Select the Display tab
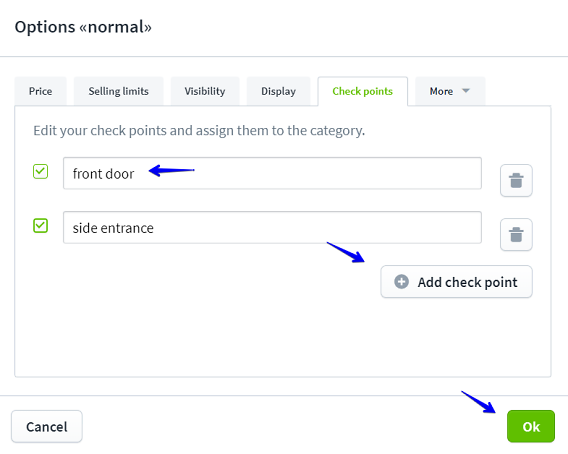The image size is (568, 454). 278,91
